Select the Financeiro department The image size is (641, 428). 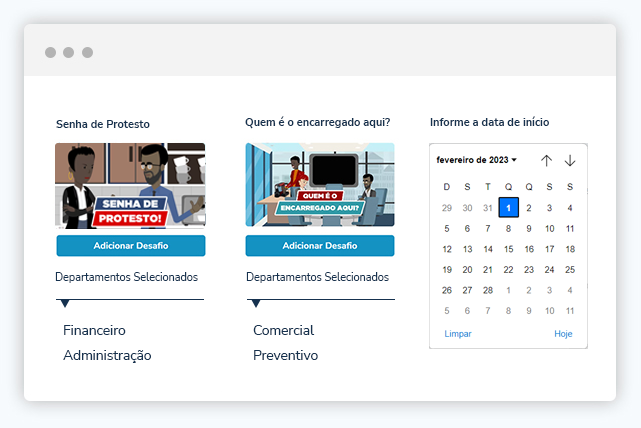click(94, 330)
